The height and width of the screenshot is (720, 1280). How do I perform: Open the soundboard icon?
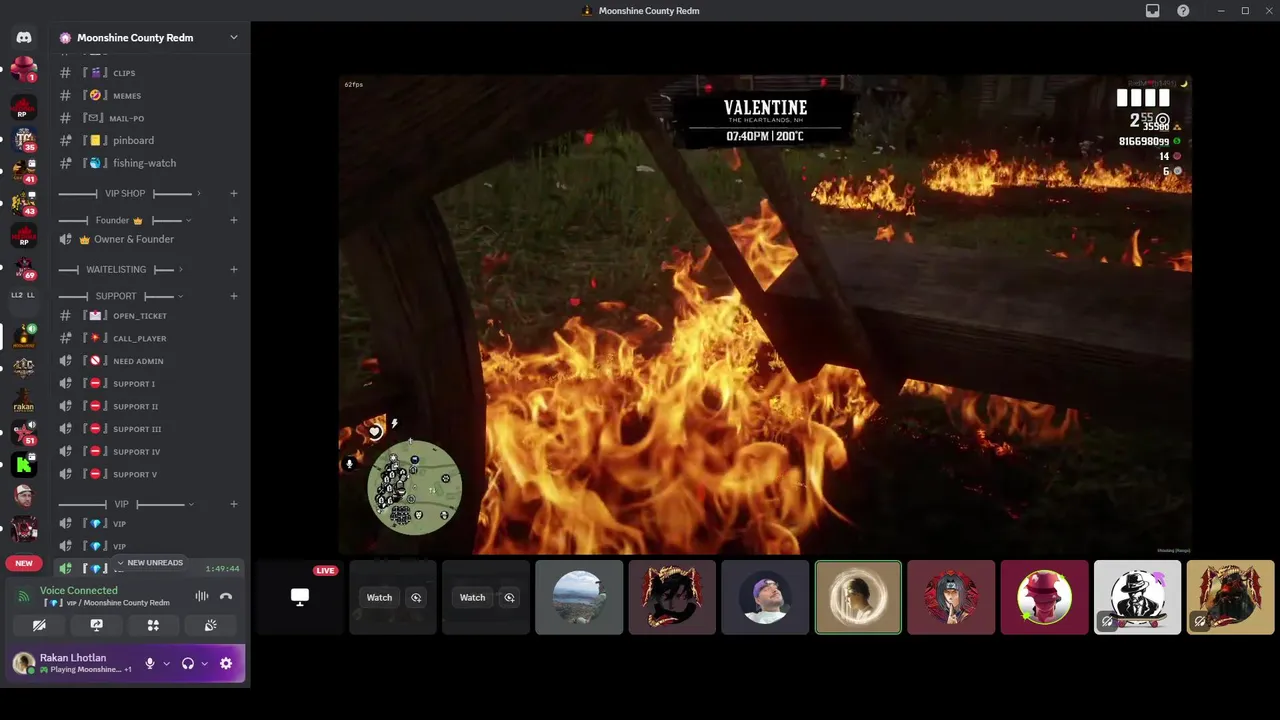[210, 625]
